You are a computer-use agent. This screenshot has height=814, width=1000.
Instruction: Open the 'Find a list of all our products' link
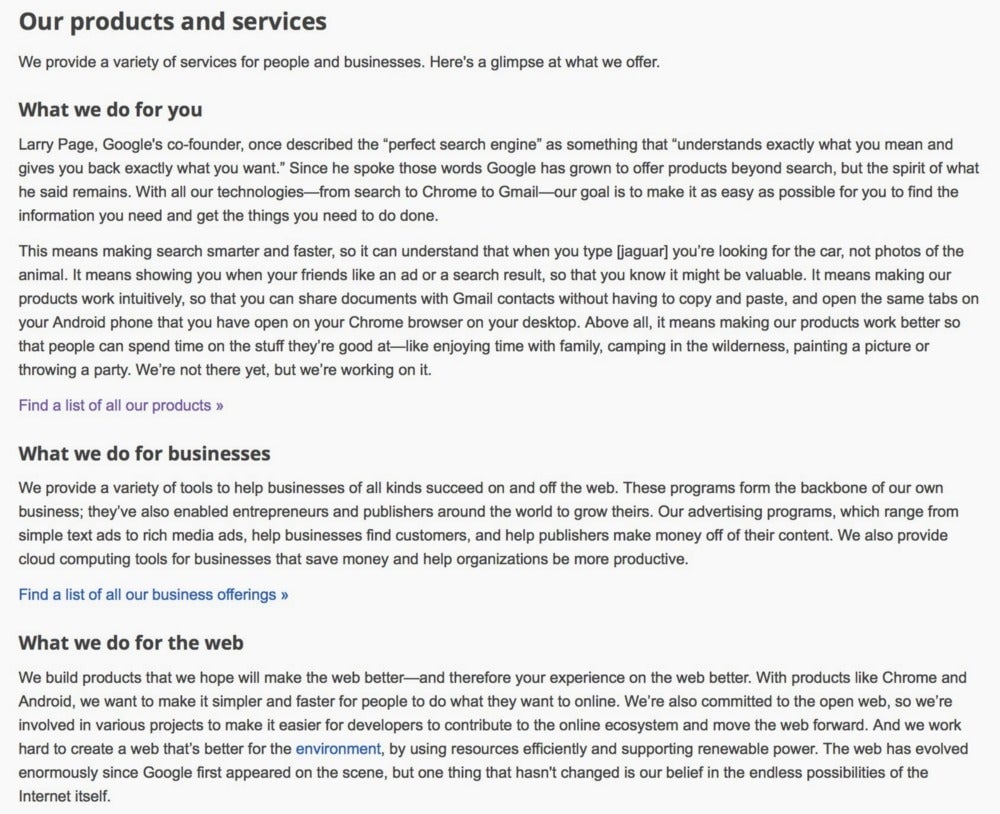[121, 406]
